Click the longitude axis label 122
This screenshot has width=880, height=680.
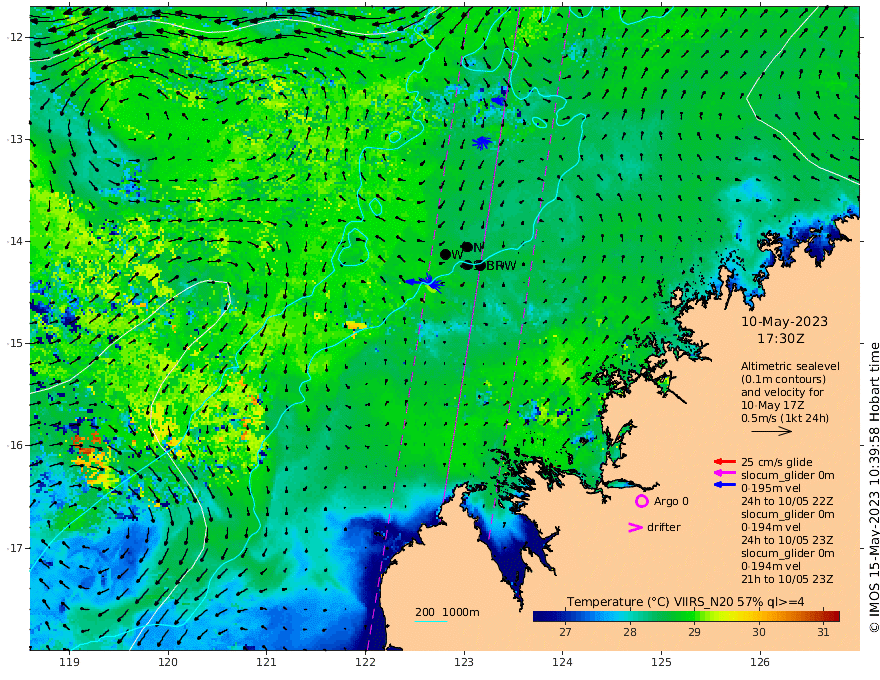[365, 662]
